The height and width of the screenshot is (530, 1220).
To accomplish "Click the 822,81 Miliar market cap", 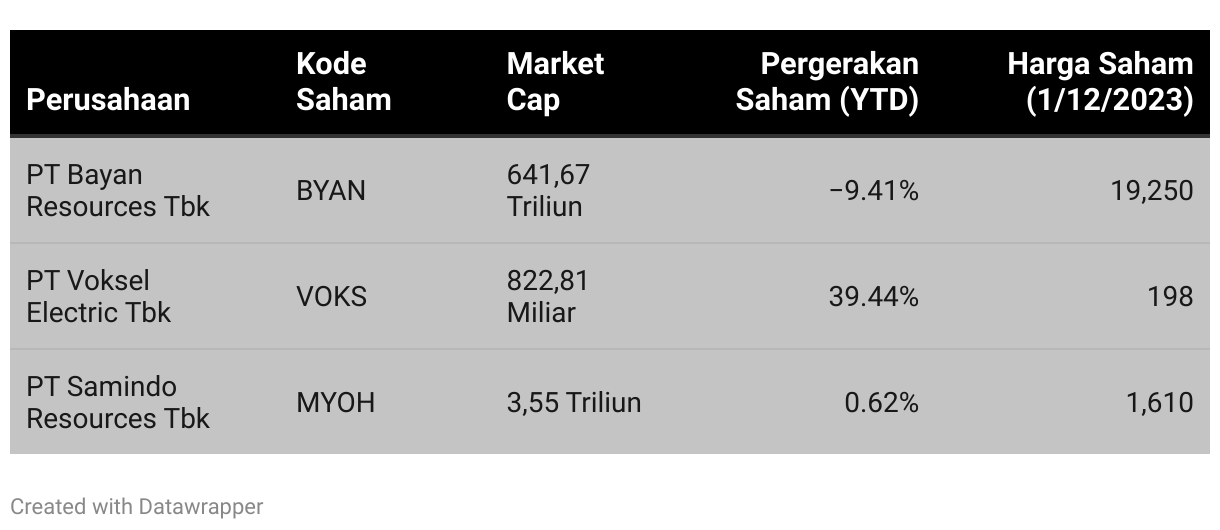I will click(x=547, y=296).
